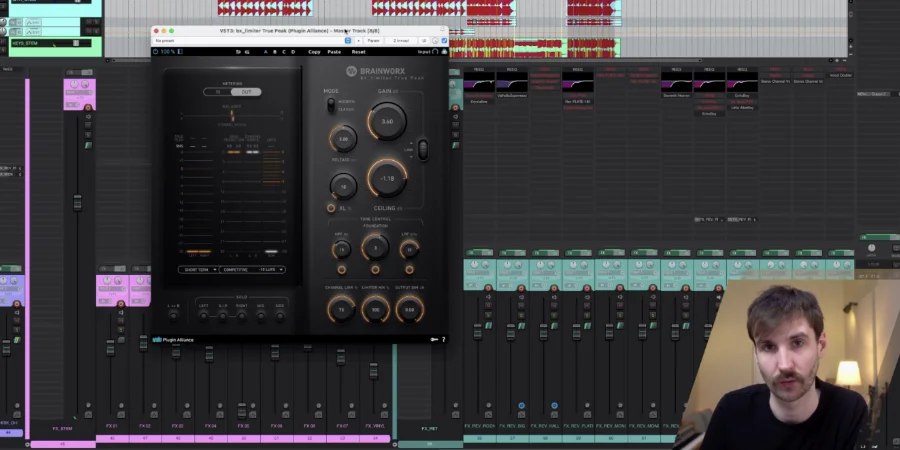
Task: Enable the S.I.P solo button
Action: point(223,316)
